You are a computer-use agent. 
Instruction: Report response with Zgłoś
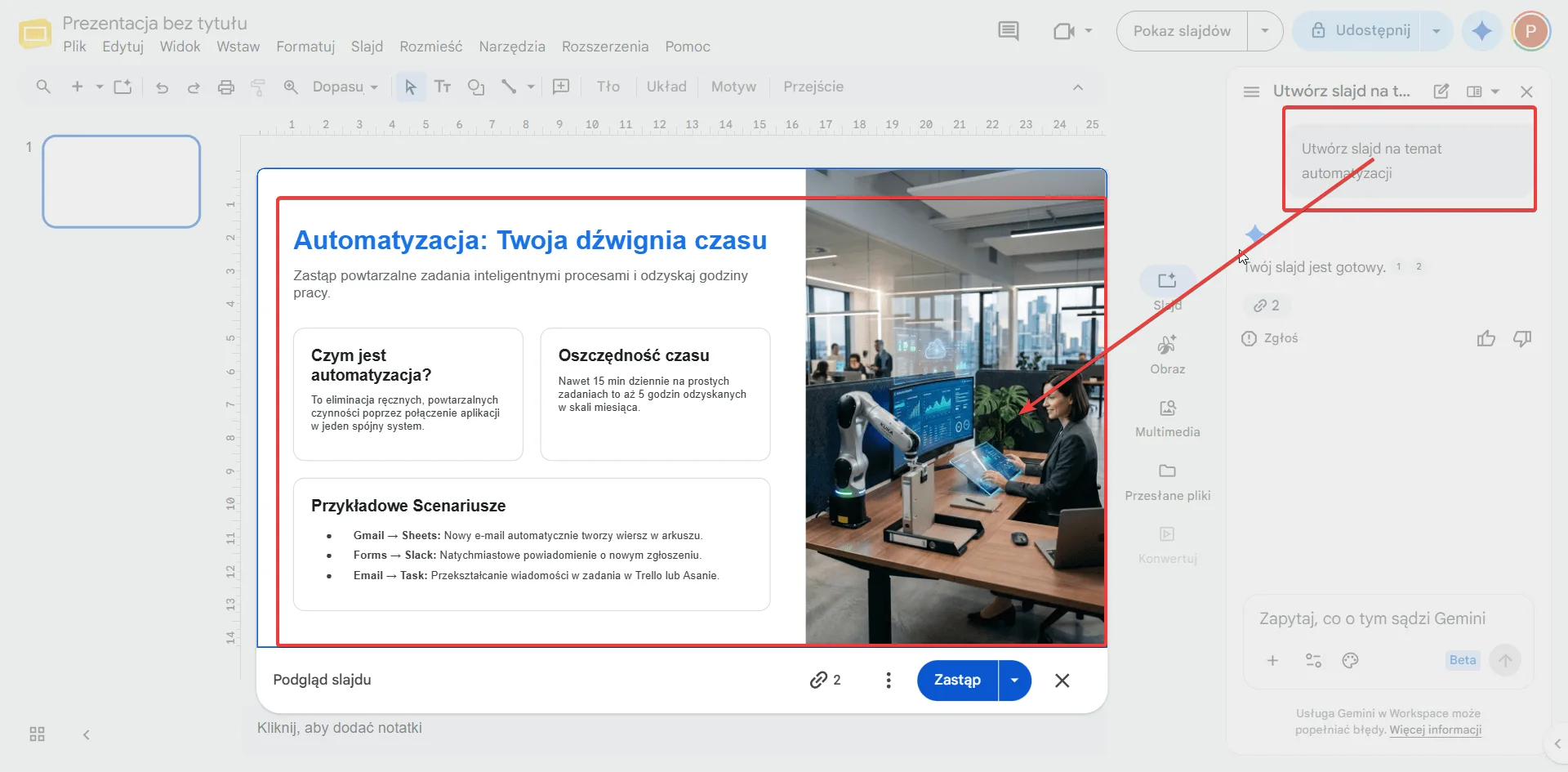pyautogui.click(x=1269, y=338)
